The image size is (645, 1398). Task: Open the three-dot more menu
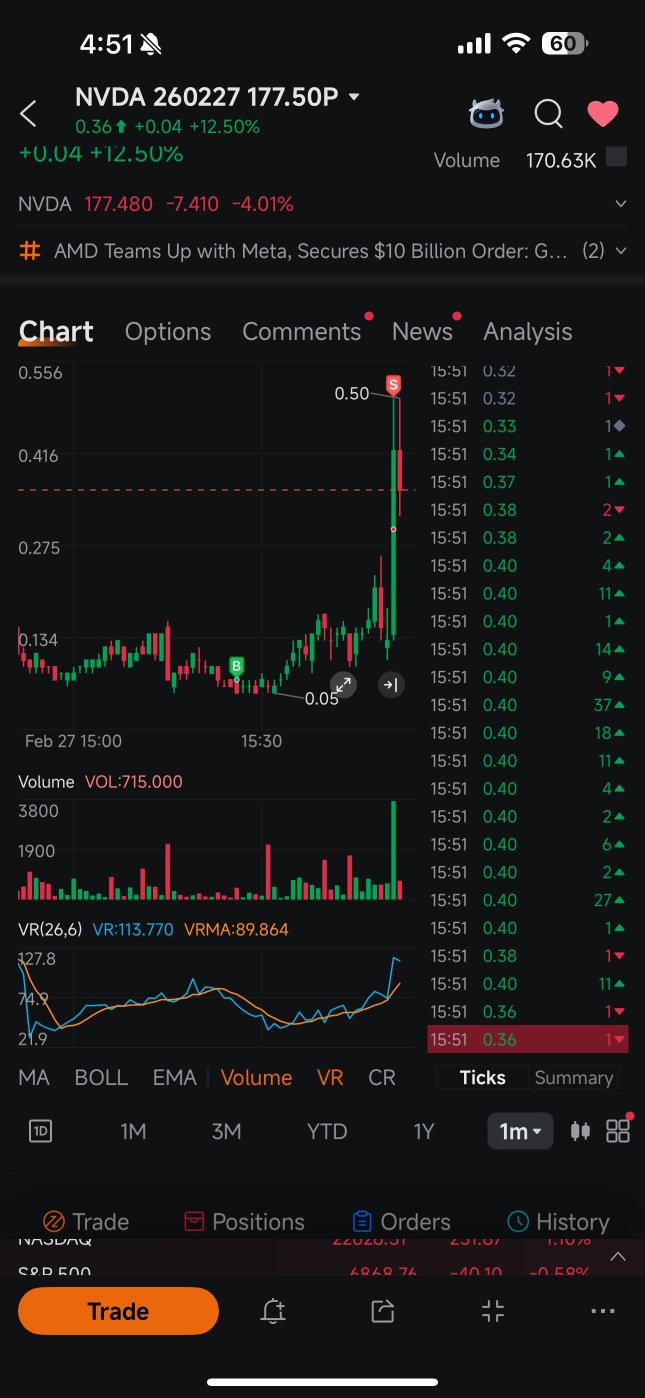click(x=602, y=1312)
